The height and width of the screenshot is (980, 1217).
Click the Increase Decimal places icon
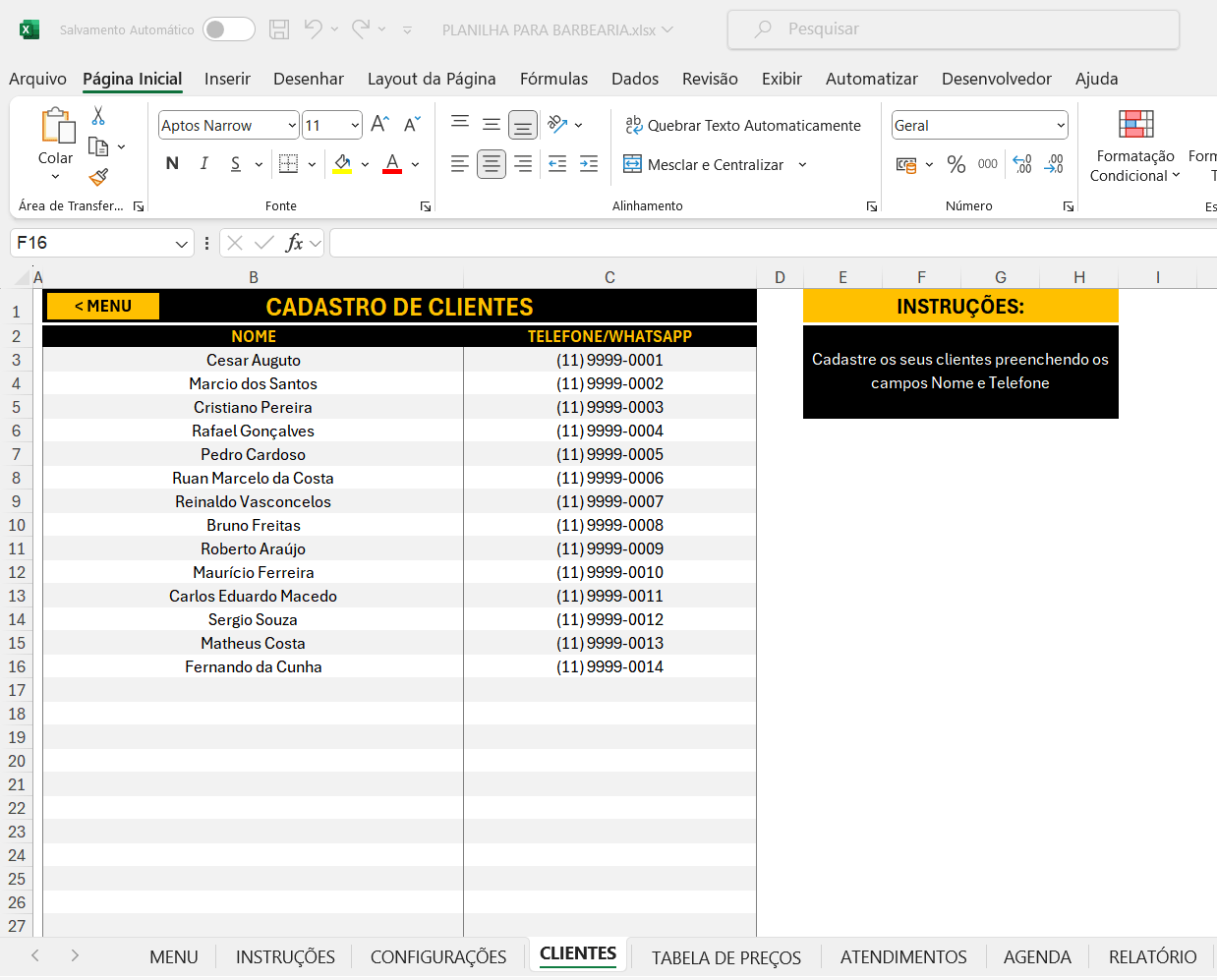pyautogui.click(x=1022, y=164)
